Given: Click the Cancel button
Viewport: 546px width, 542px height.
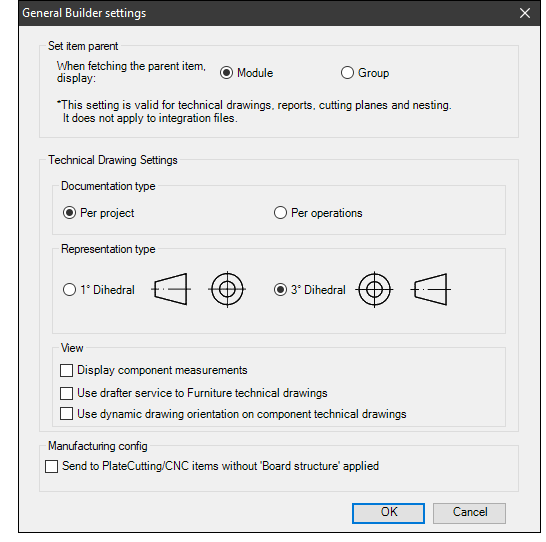Looking at the screenshot, I should coord(469,513).
